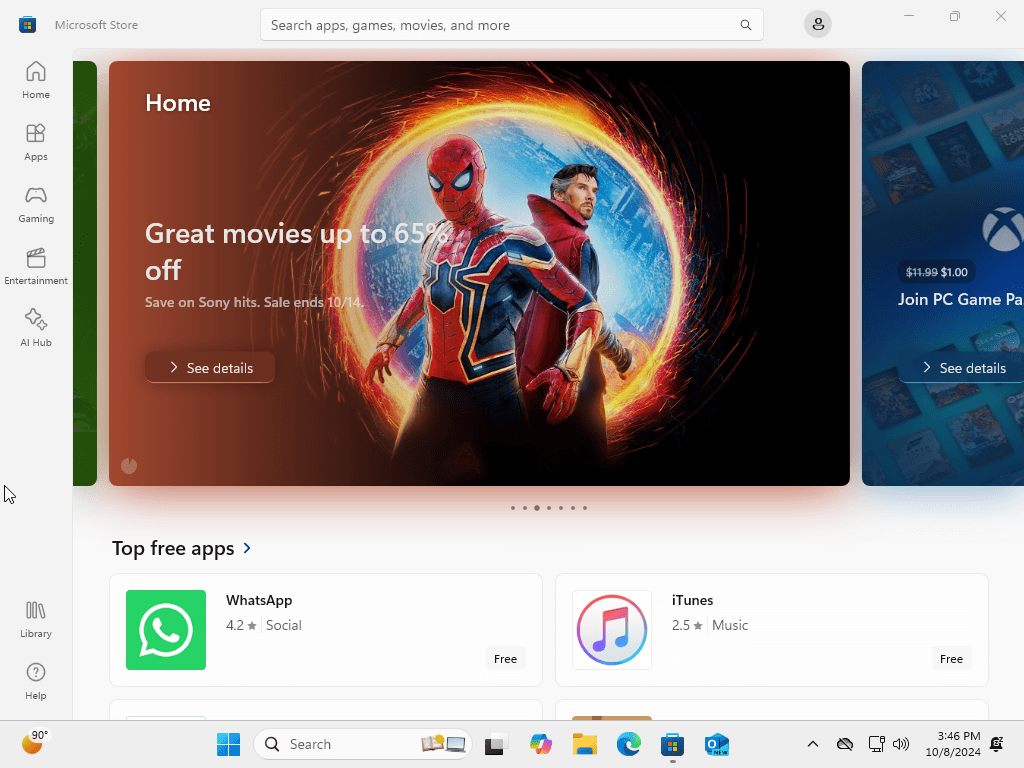Browse the Entertainment section
The image size is (1024, 768).
tap(36, 266)
